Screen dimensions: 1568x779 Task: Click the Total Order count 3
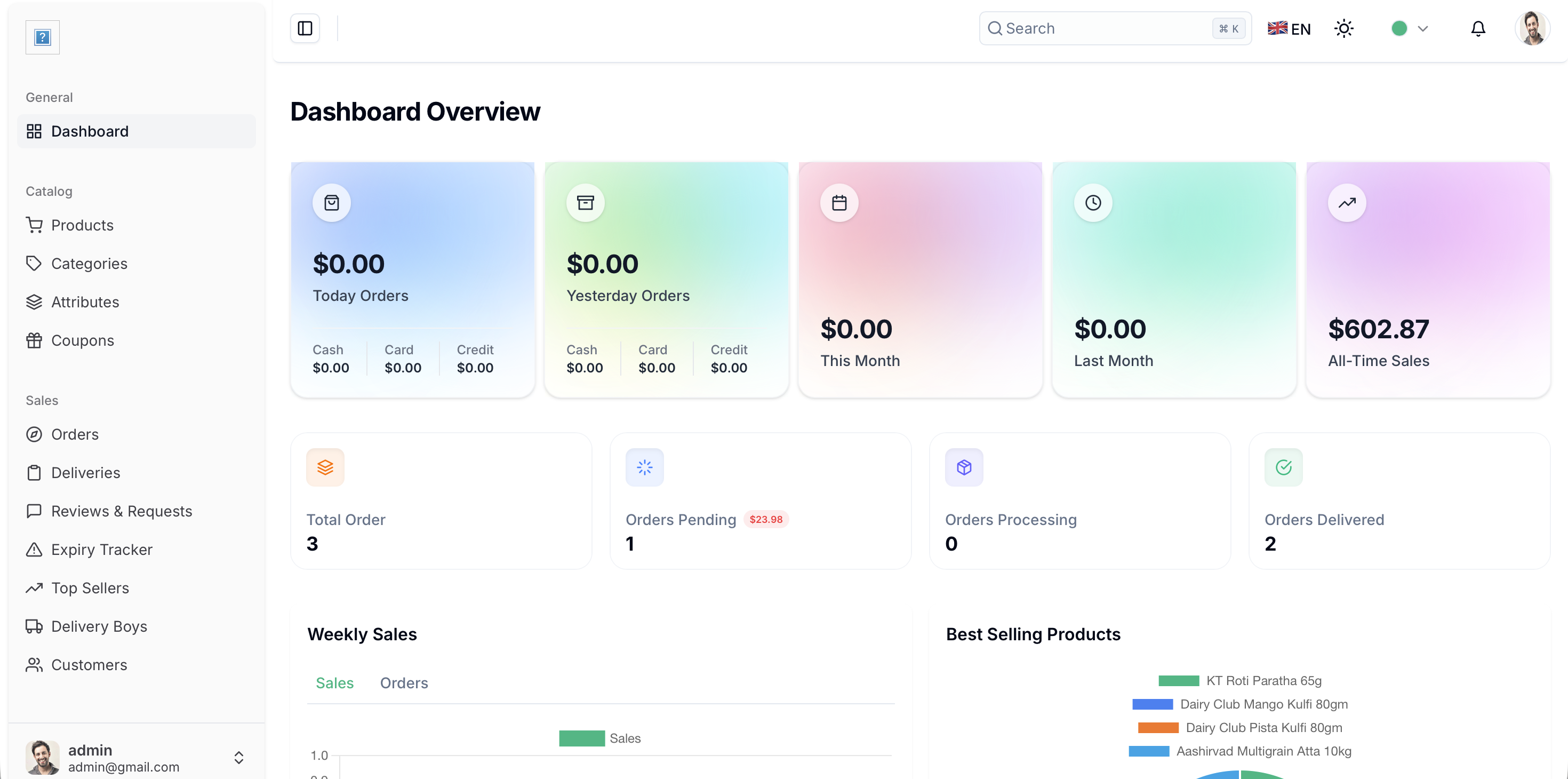coord(312,543)
